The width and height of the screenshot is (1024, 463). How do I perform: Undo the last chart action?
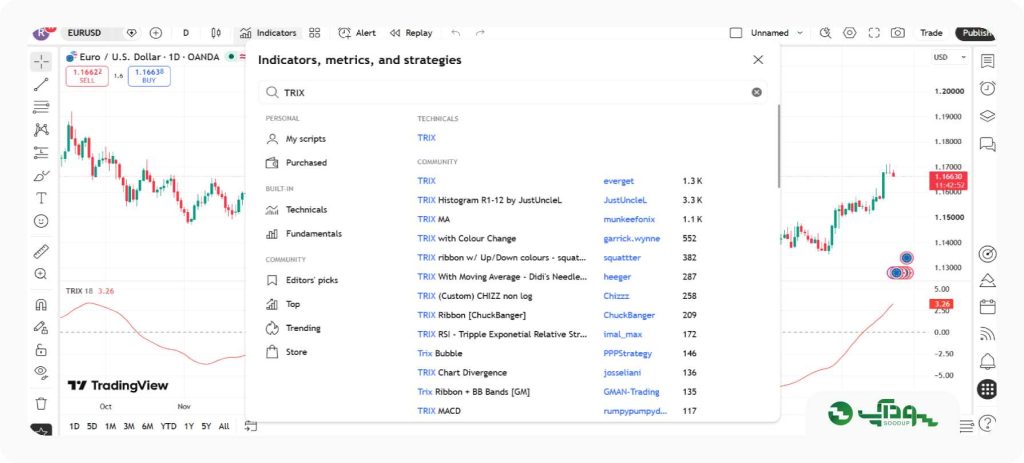point(456,33)
